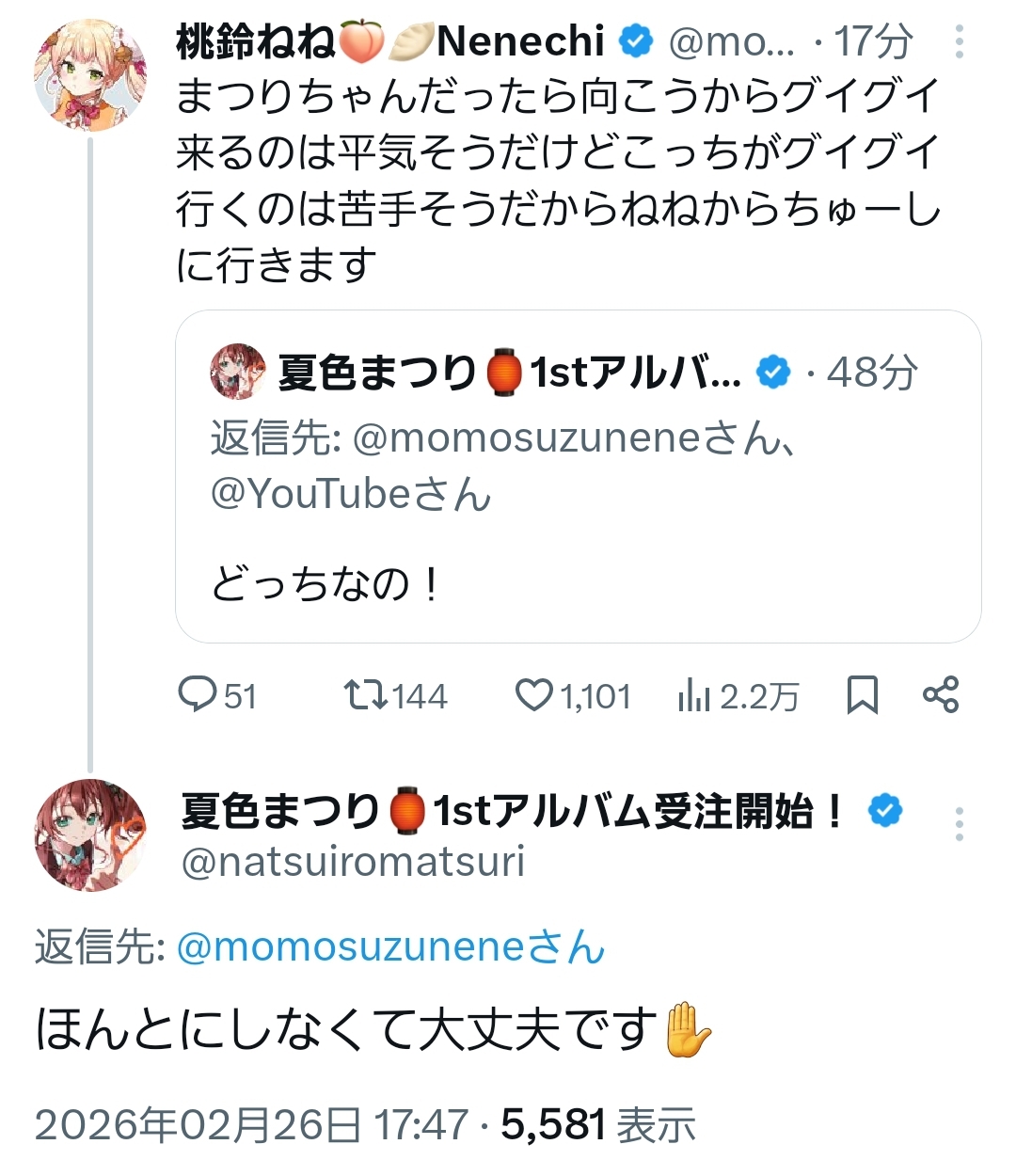Open more options for 夏色まつり reply
Viewport: 1016px width, 1176px height.
coord(959,824)
